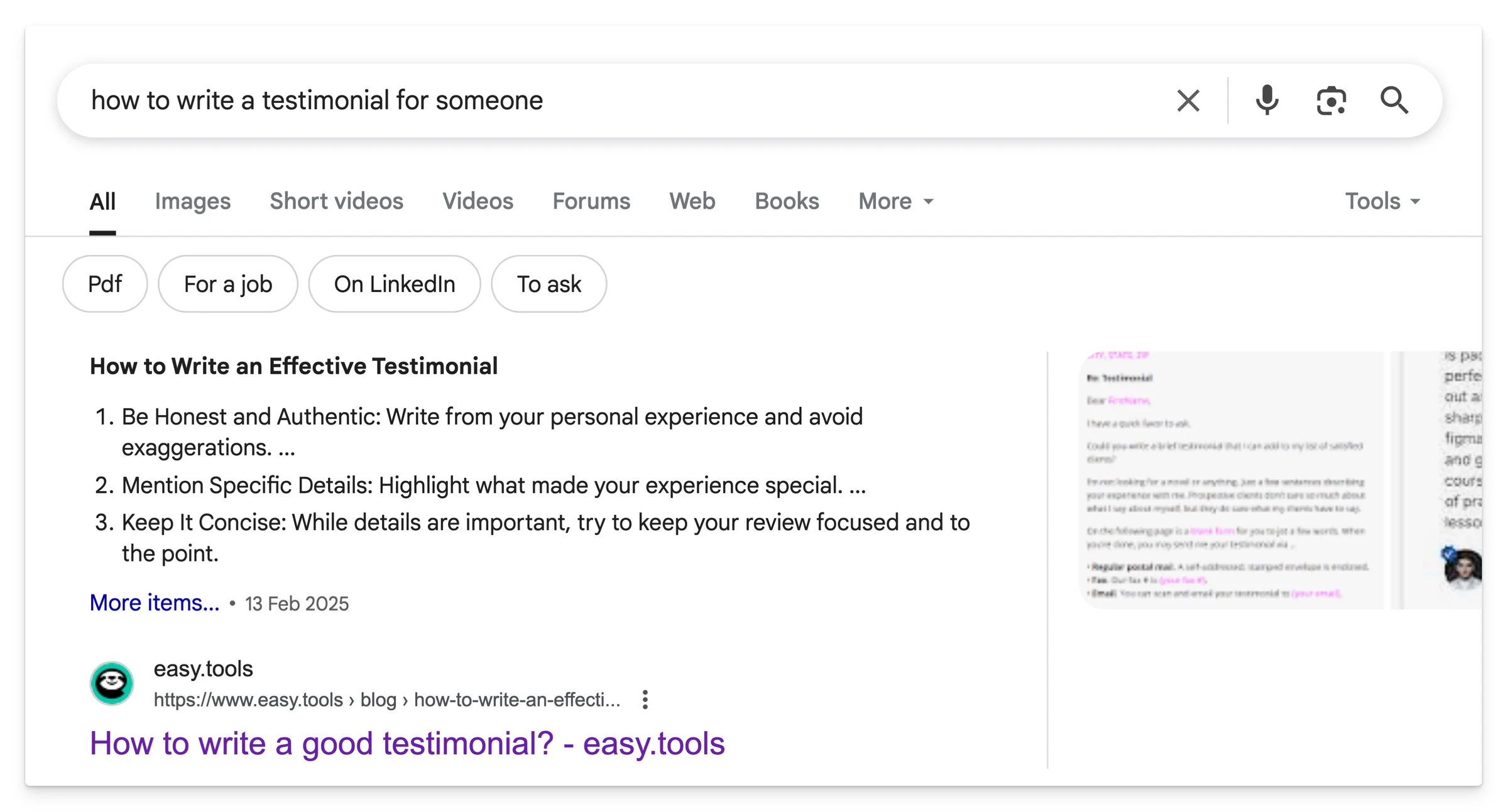Screen dimensions: 1508x812
Task: Open the testimonial letter thumbnail image
Action: 1232,480
